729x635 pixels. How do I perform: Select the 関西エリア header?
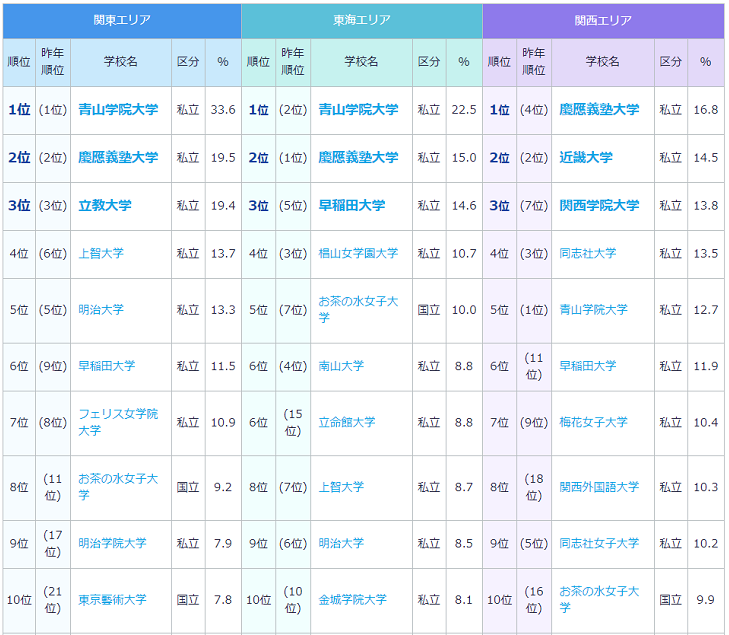point(603,20)
